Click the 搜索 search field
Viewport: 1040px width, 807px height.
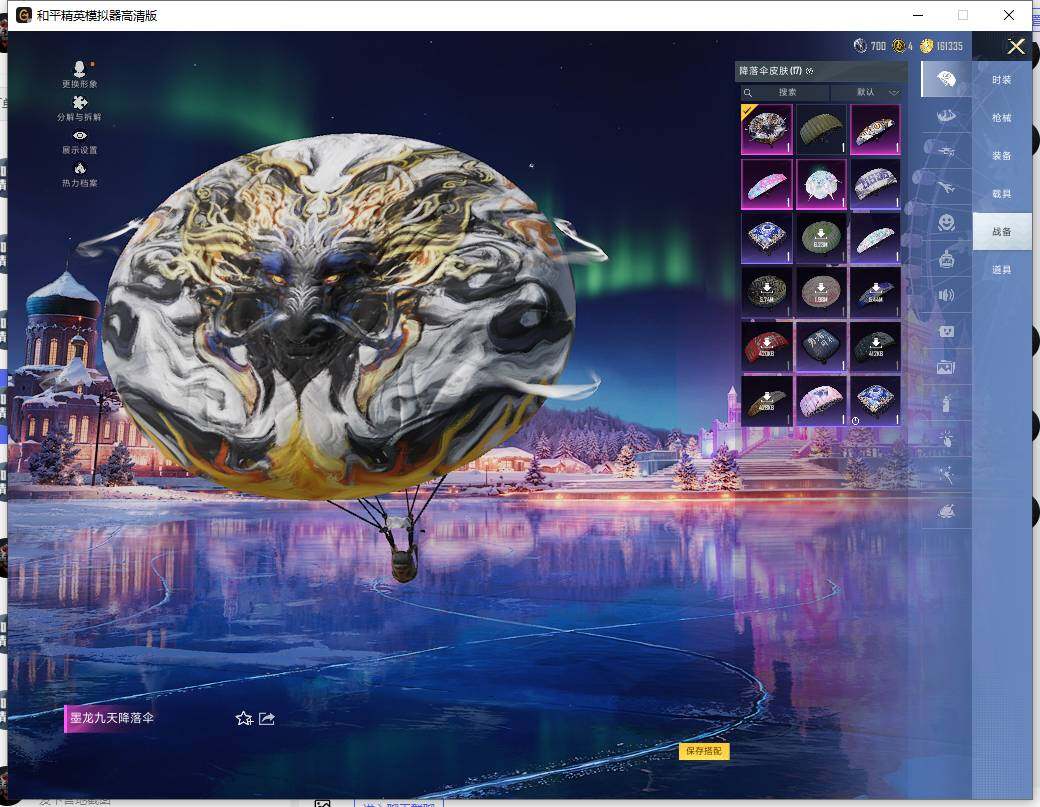(x=785, y=92)
